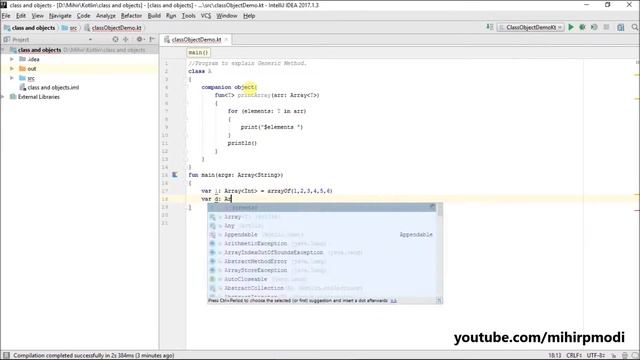Open the Analyze menu
This screenshot has width=640, height=360.
tap(106, 16)
